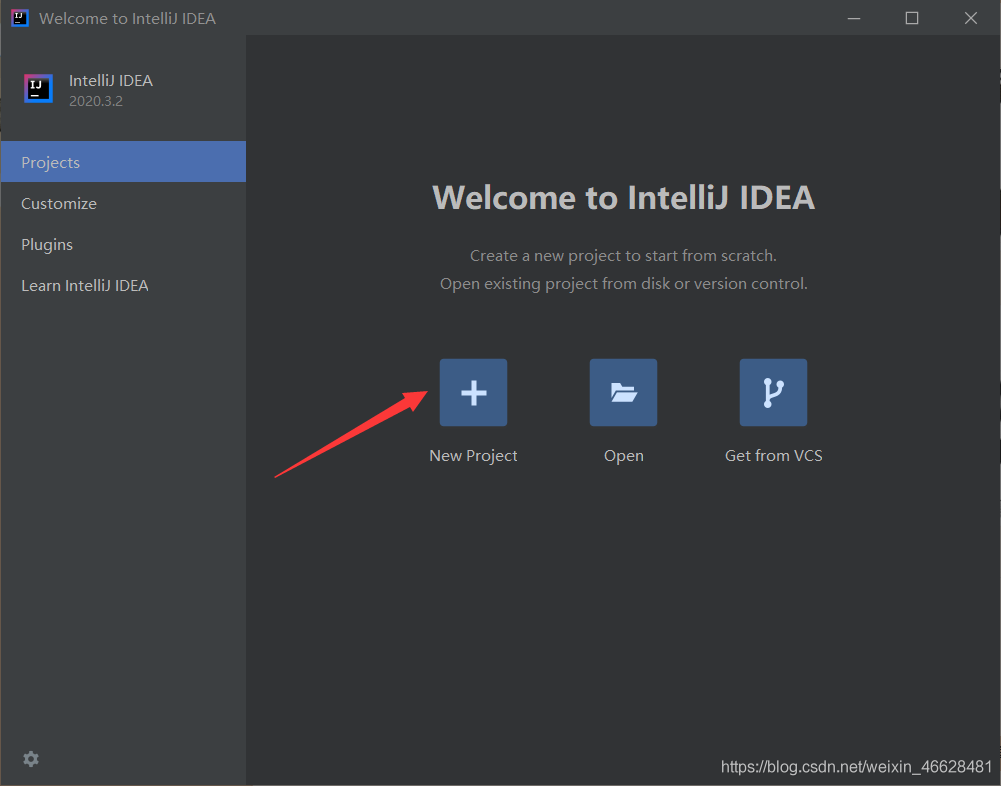Click the Welcome to IntelliJ IDEA heading
Screen dimensions: 1001x786
click(x=623, y=197)
